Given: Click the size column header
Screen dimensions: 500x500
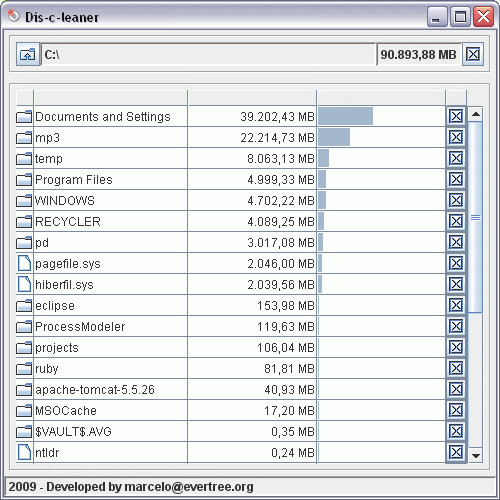Looking at the screenshot, I should click(252, 98).
